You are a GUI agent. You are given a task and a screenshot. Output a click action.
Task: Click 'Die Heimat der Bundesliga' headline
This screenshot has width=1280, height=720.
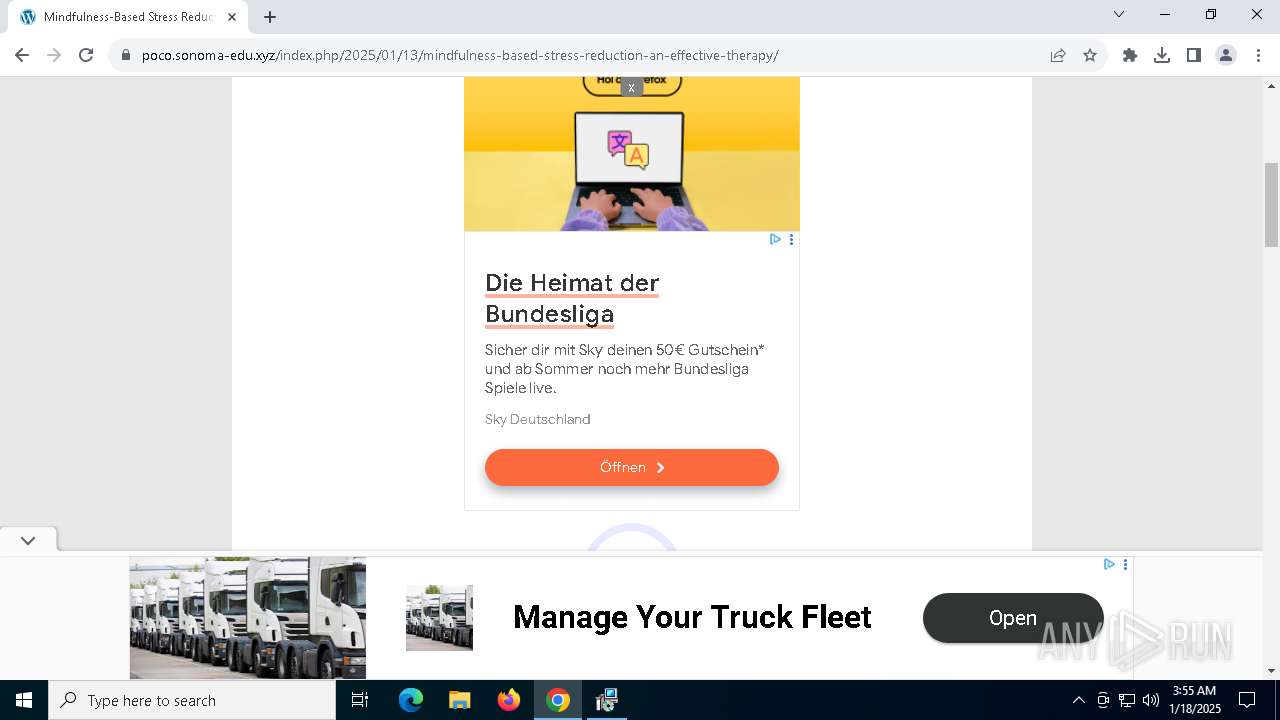click(572, 298)
